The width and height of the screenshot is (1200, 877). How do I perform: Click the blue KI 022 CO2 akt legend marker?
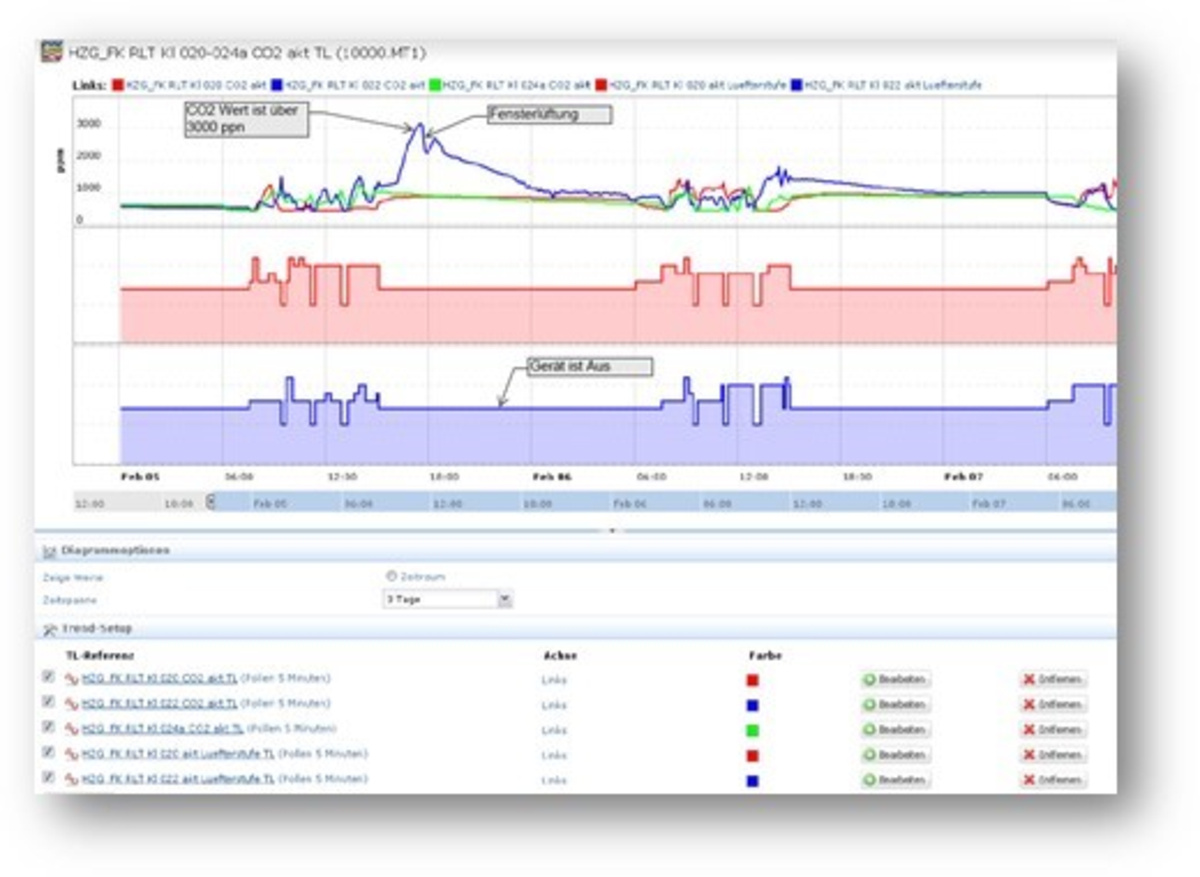[x=275, y=86]
